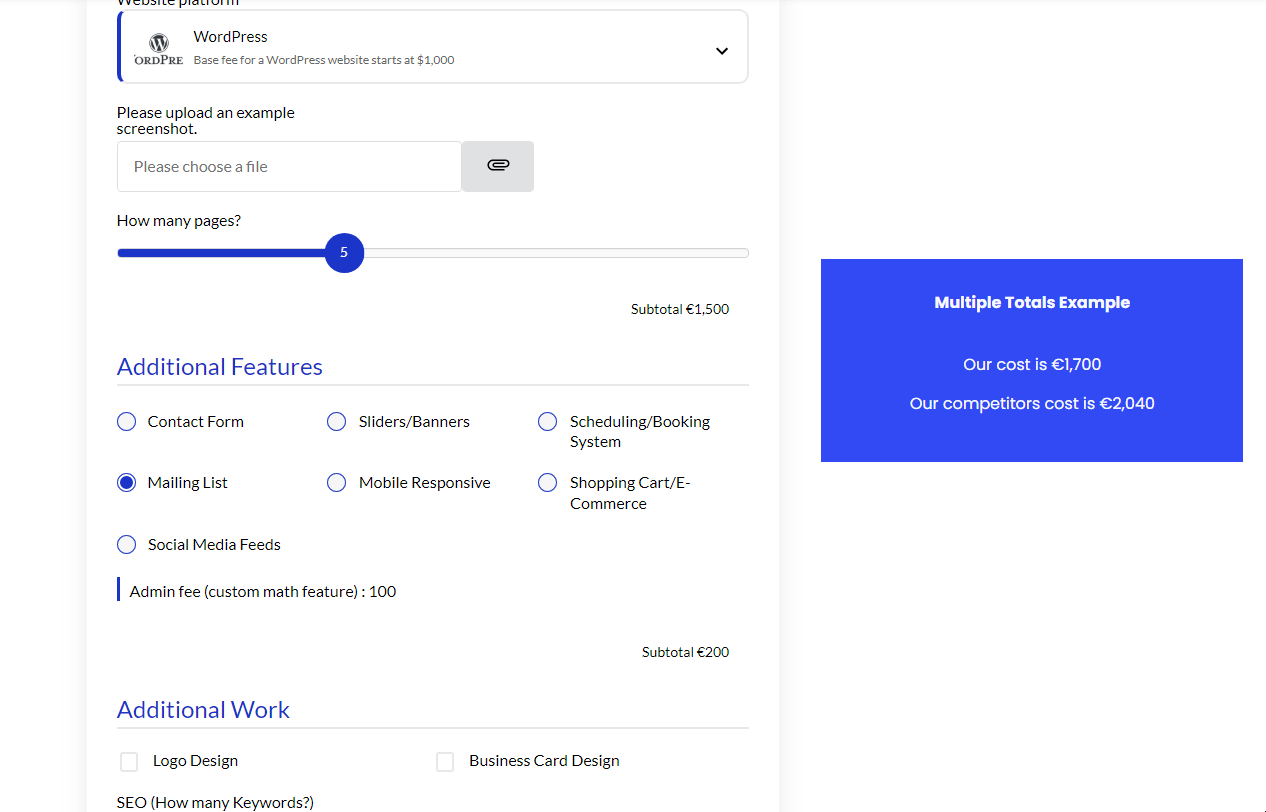Select the Mobile Responsive radio option

pyautogui.click(x=337, y=483)
